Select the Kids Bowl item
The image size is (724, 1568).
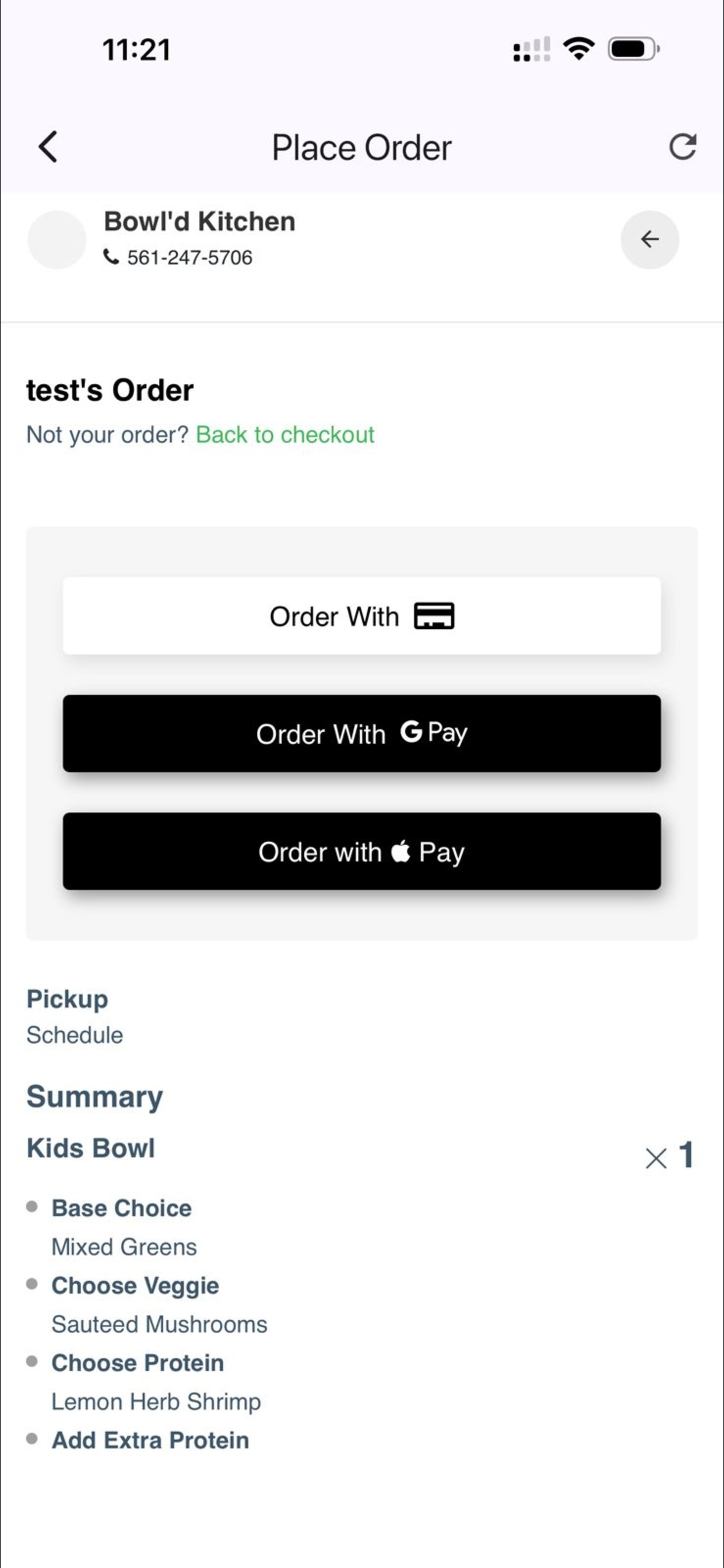[x=91, y=1148]
